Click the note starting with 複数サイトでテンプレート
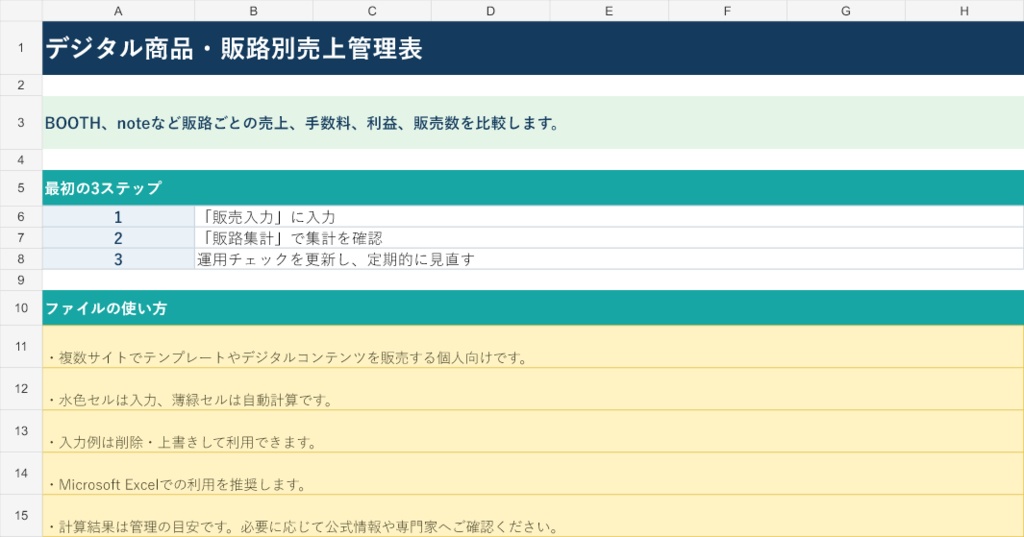The image size is (1024, 537). (x=533, y=347)
